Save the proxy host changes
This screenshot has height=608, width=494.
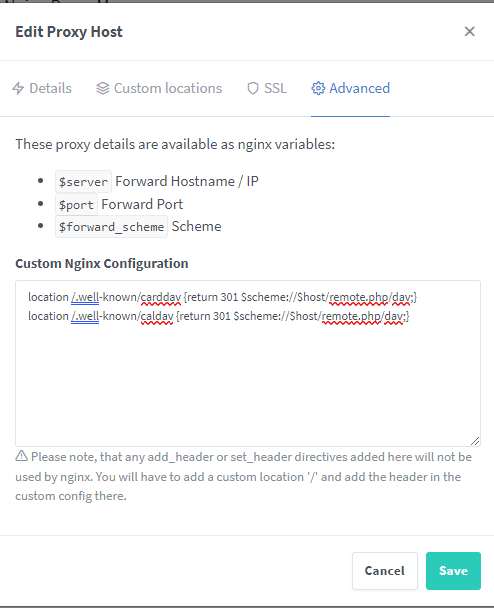coord(453,571)
